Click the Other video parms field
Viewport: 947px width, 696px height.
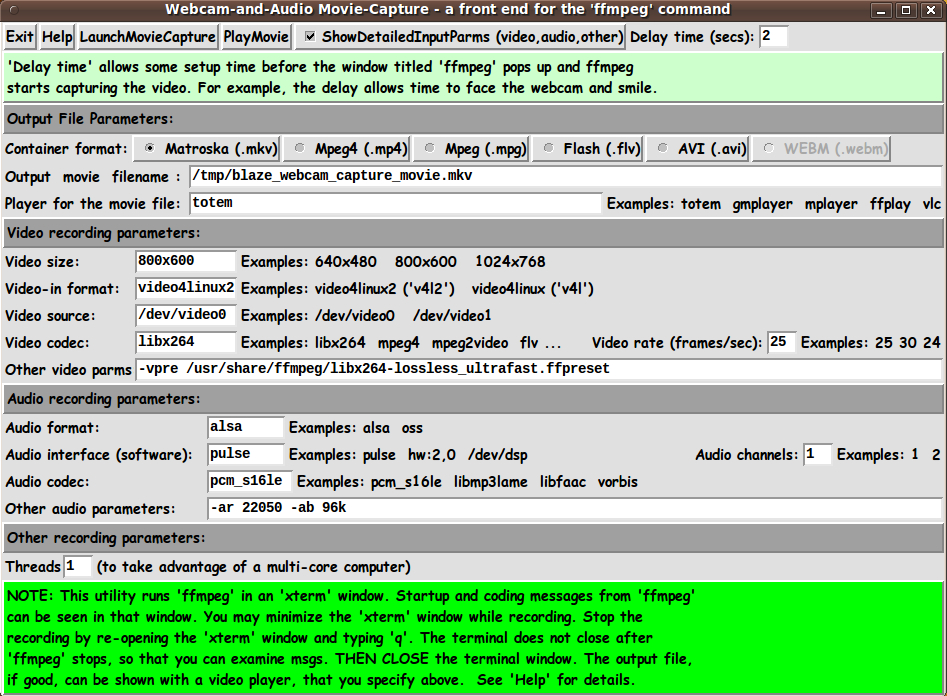[x=539, y=369]
